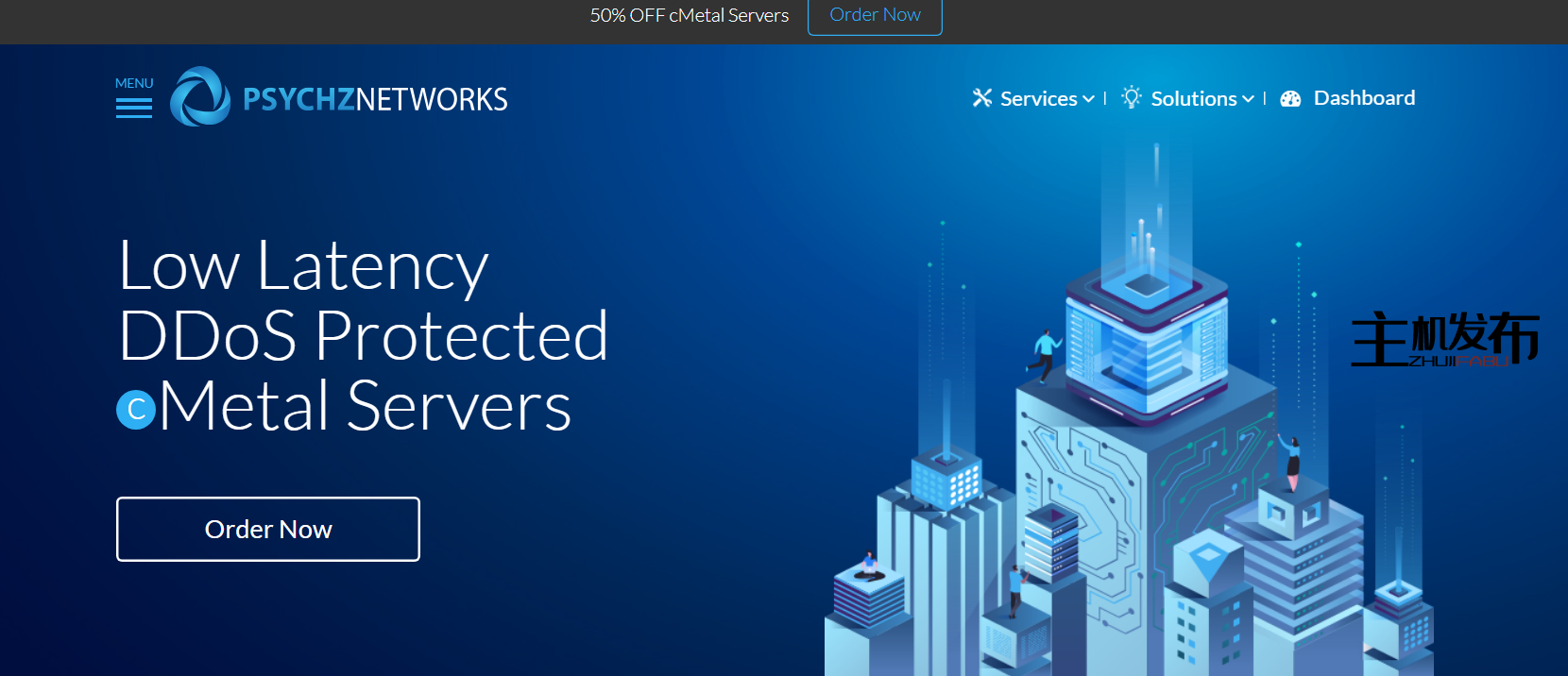Open the hamburger MENU icon

tap(133, 109)
